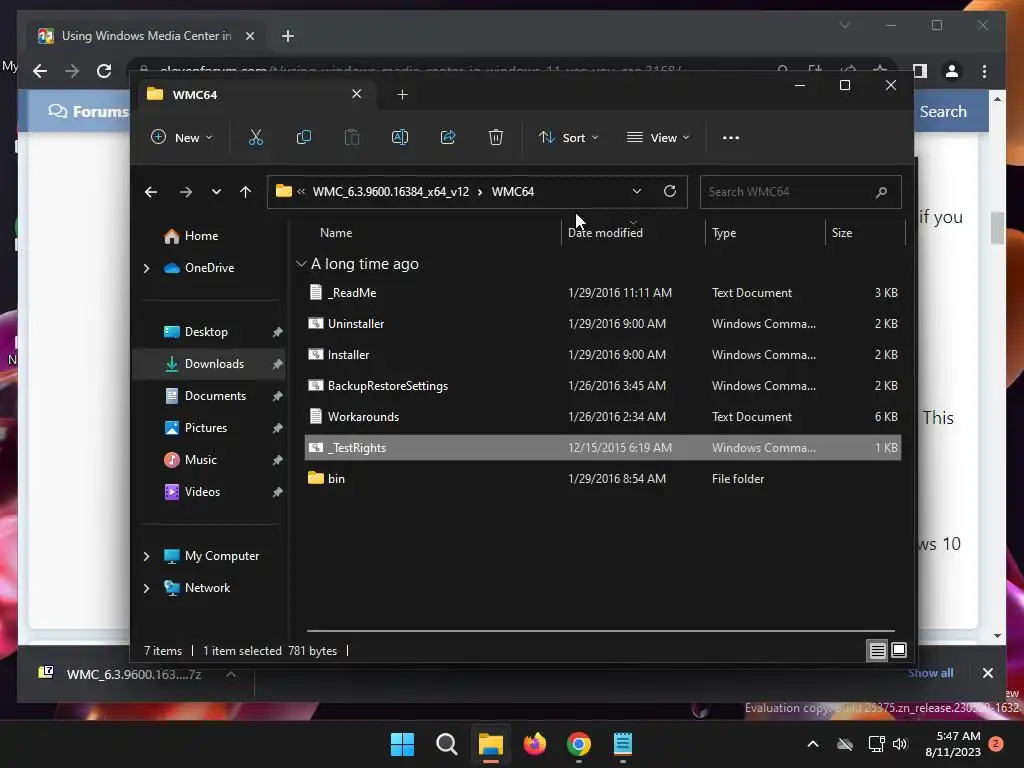The image size is (1024, 768).
Task: Toggle Chrome side panel
Action: [x=920, y=71]
